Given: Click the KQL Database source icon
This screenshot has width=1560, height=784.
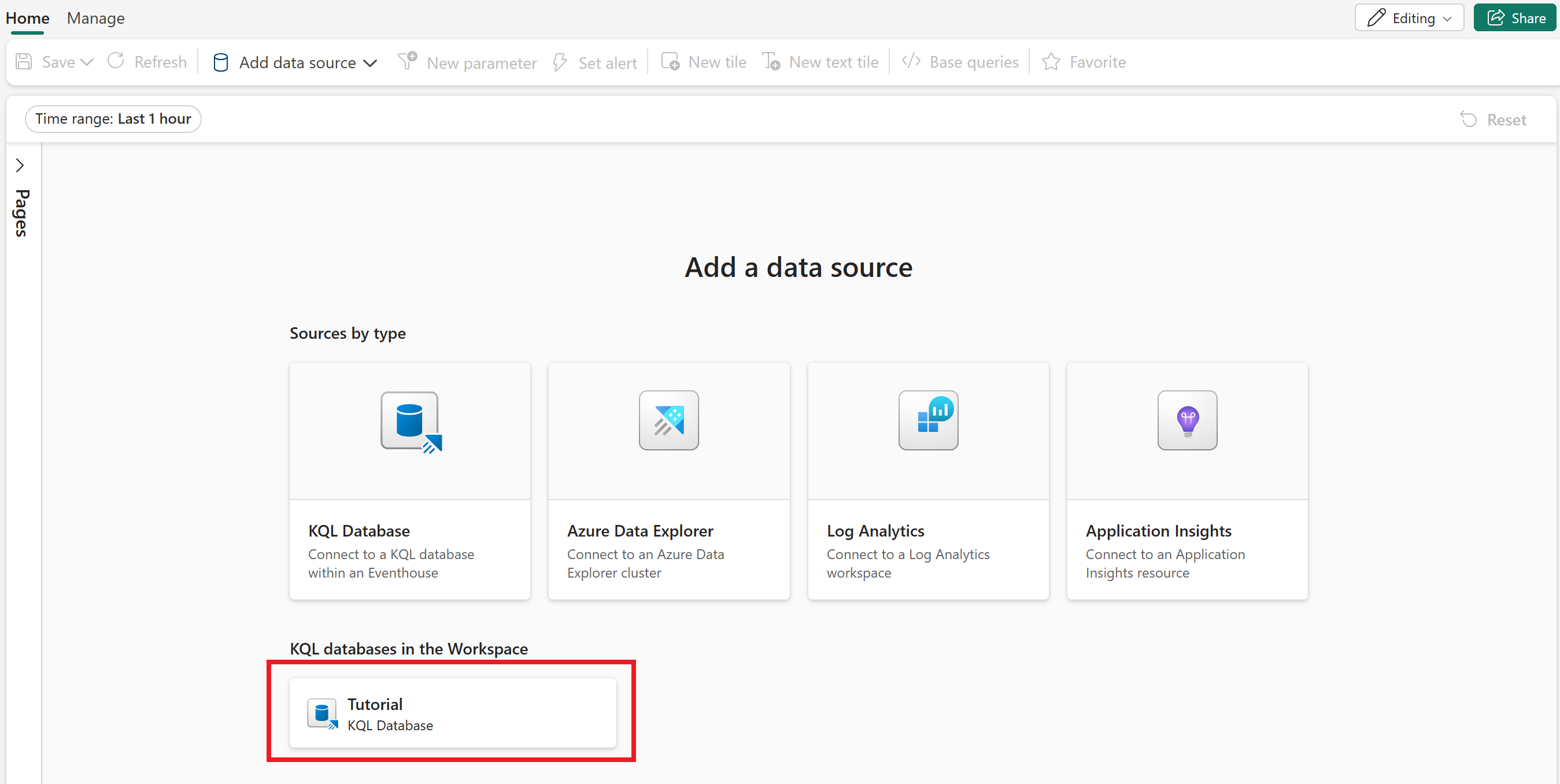Looking at the screenshot, I should [410, 421].
